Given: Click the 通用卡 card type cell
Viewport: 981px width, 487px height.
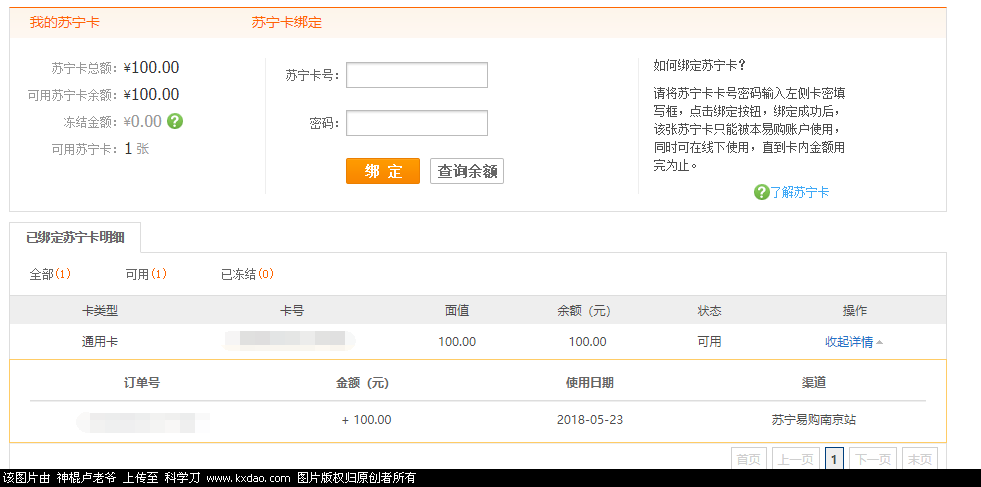Looking at the screenshot, I should (99, 342).
